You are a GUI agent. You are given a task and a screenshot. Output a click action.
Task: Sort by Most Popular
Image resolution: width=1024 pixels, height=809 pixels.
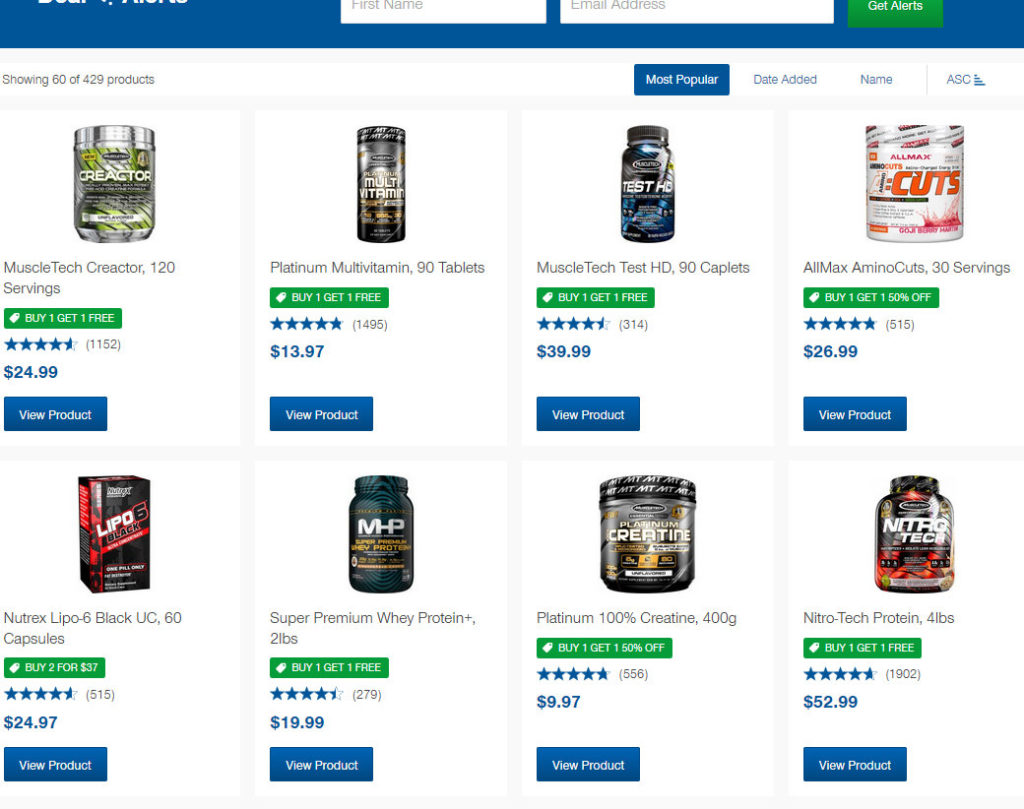pyautogui.click(x=681, y=80)
